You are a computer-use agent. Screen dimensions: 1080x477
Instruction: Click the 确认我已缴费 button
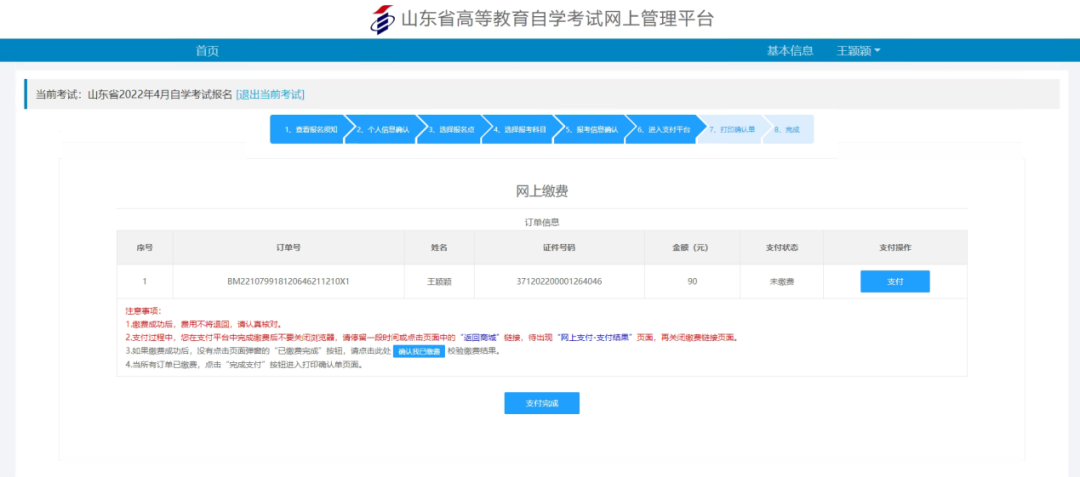click(419, 352)
